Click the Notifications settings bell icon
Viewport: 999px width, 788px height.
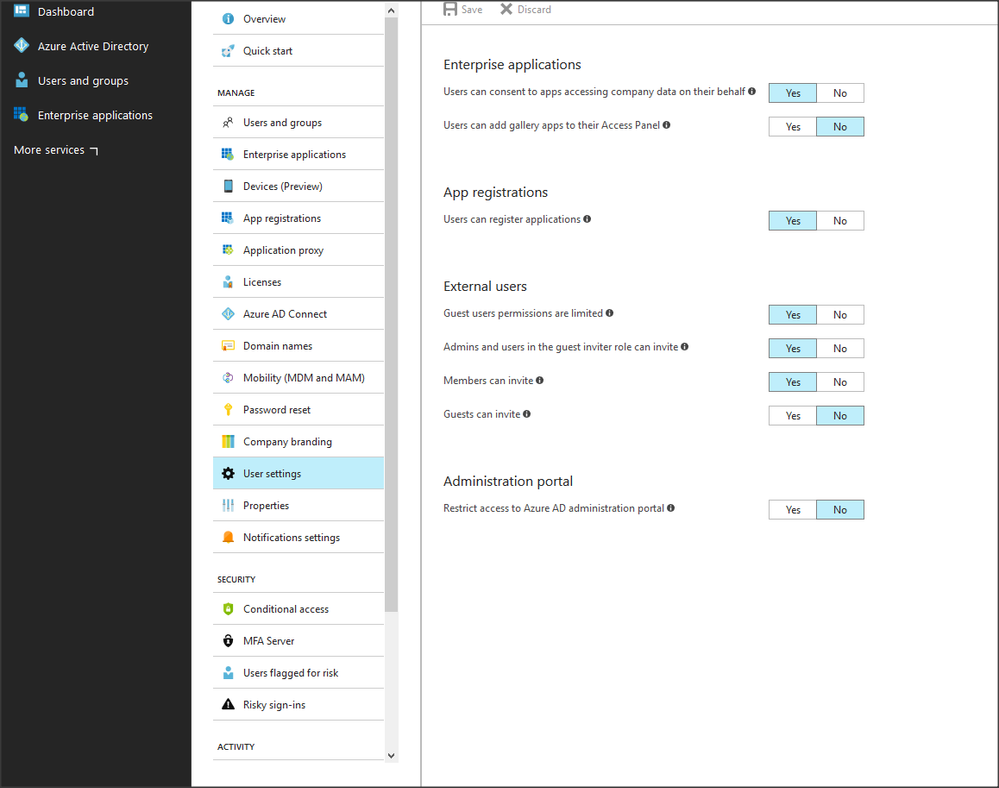pos(227,537)
